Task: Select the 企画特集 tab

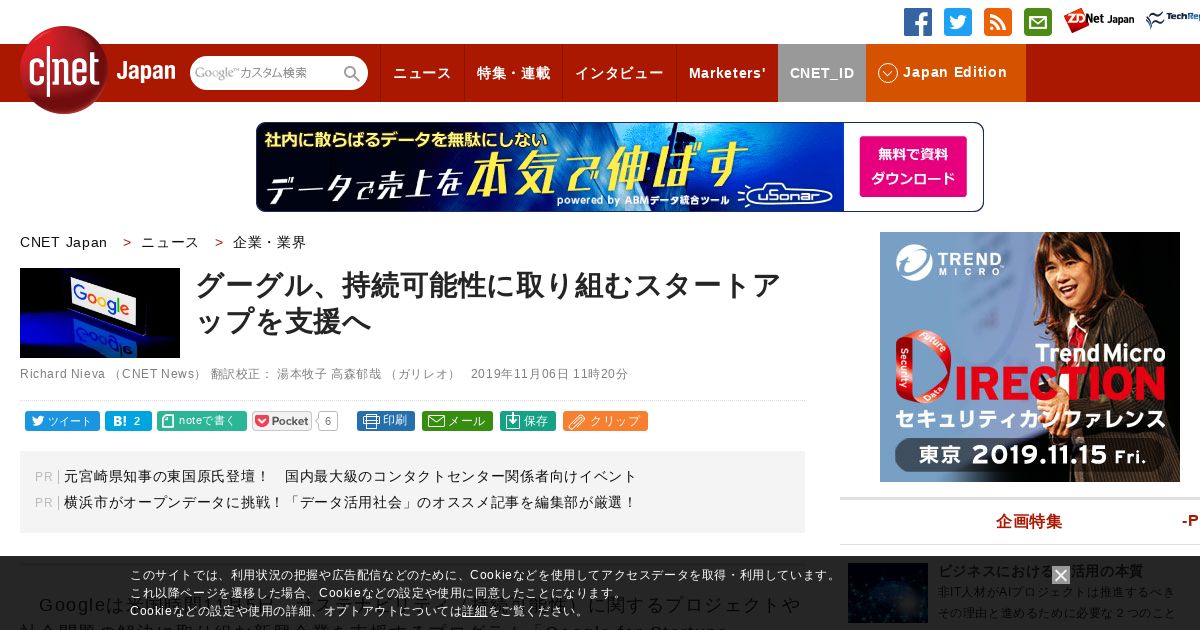Action: tap(1029, 521)
